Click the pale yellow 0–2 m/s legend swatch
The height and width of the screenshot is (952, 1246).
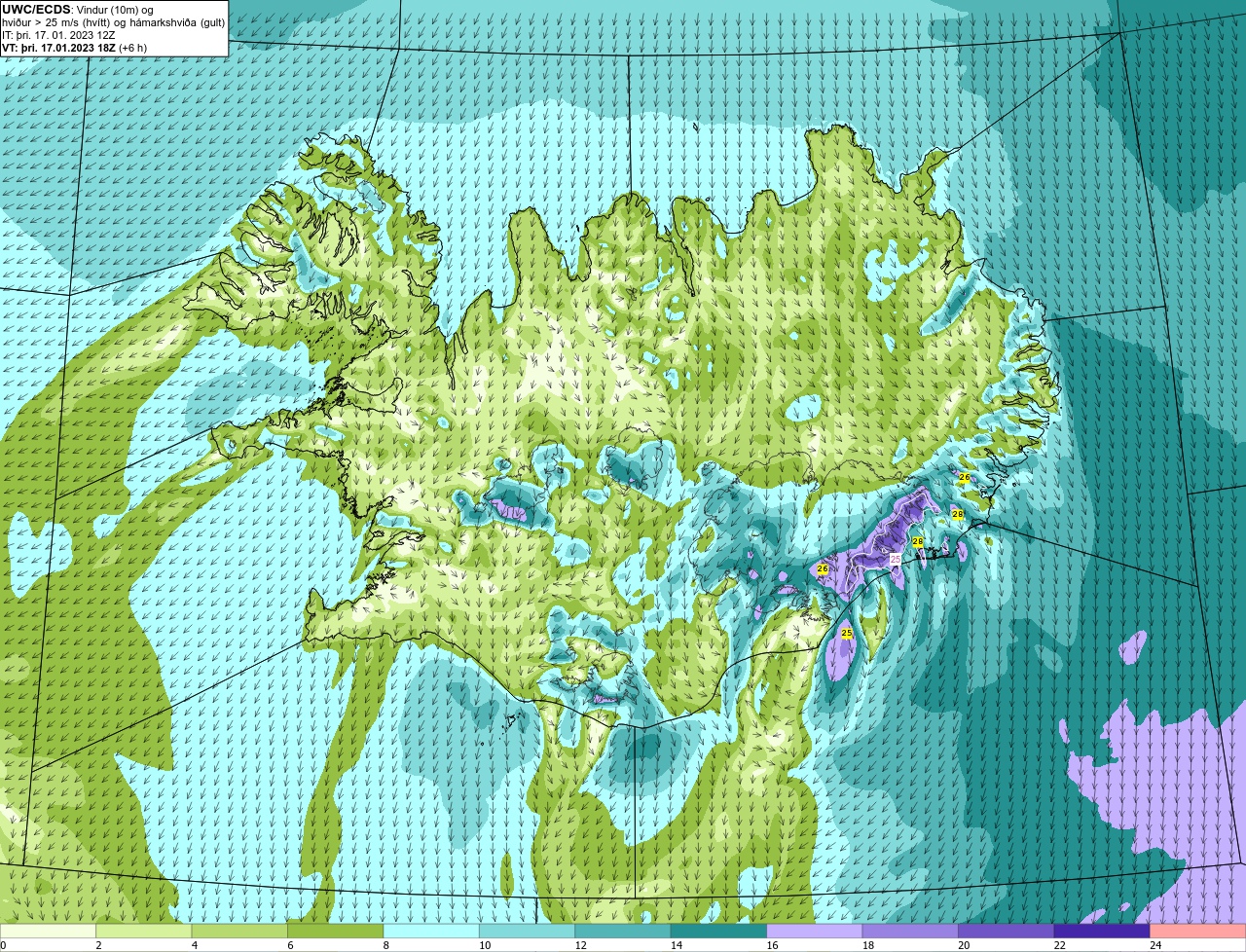pos(48,931)
